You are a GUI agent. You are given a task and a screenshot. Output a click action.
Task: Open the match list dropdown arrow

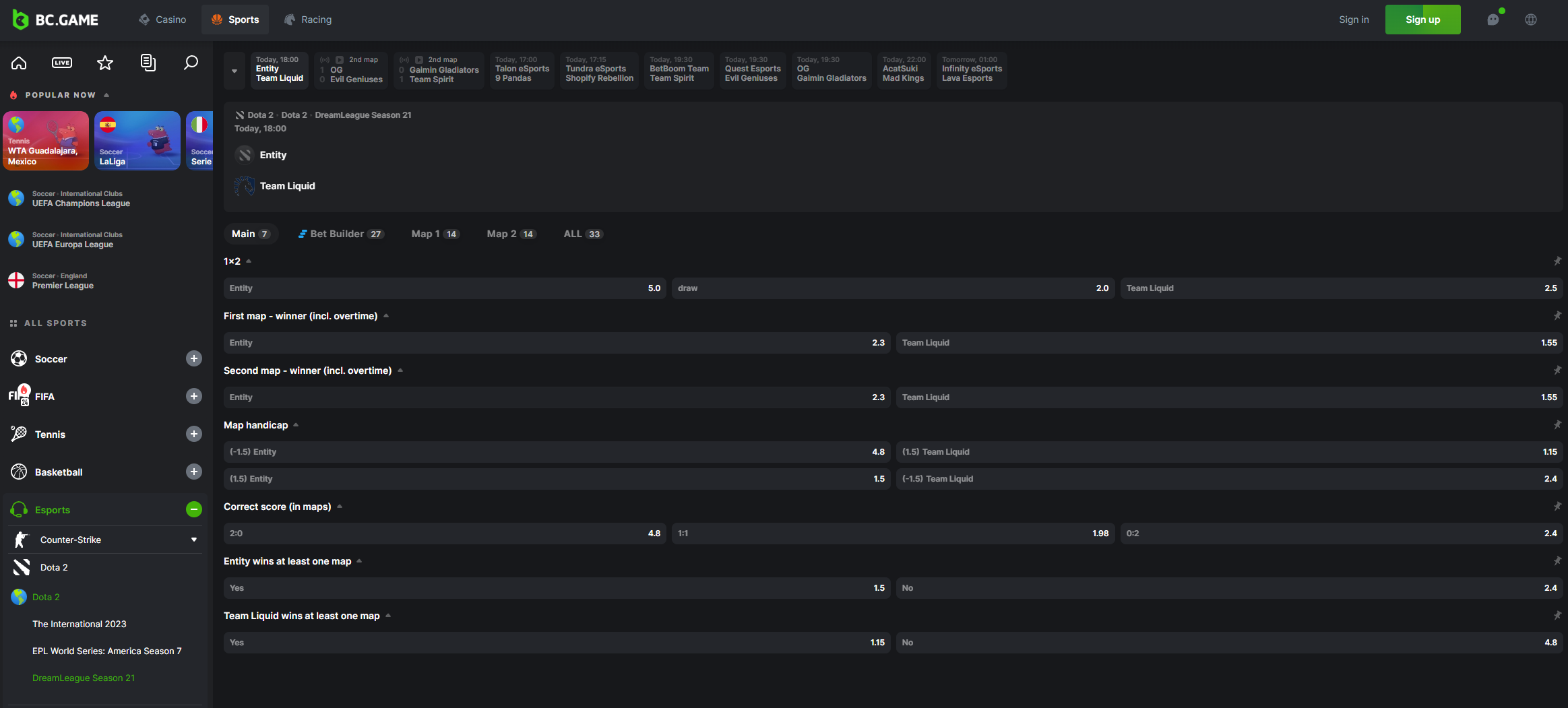(234, 71)
